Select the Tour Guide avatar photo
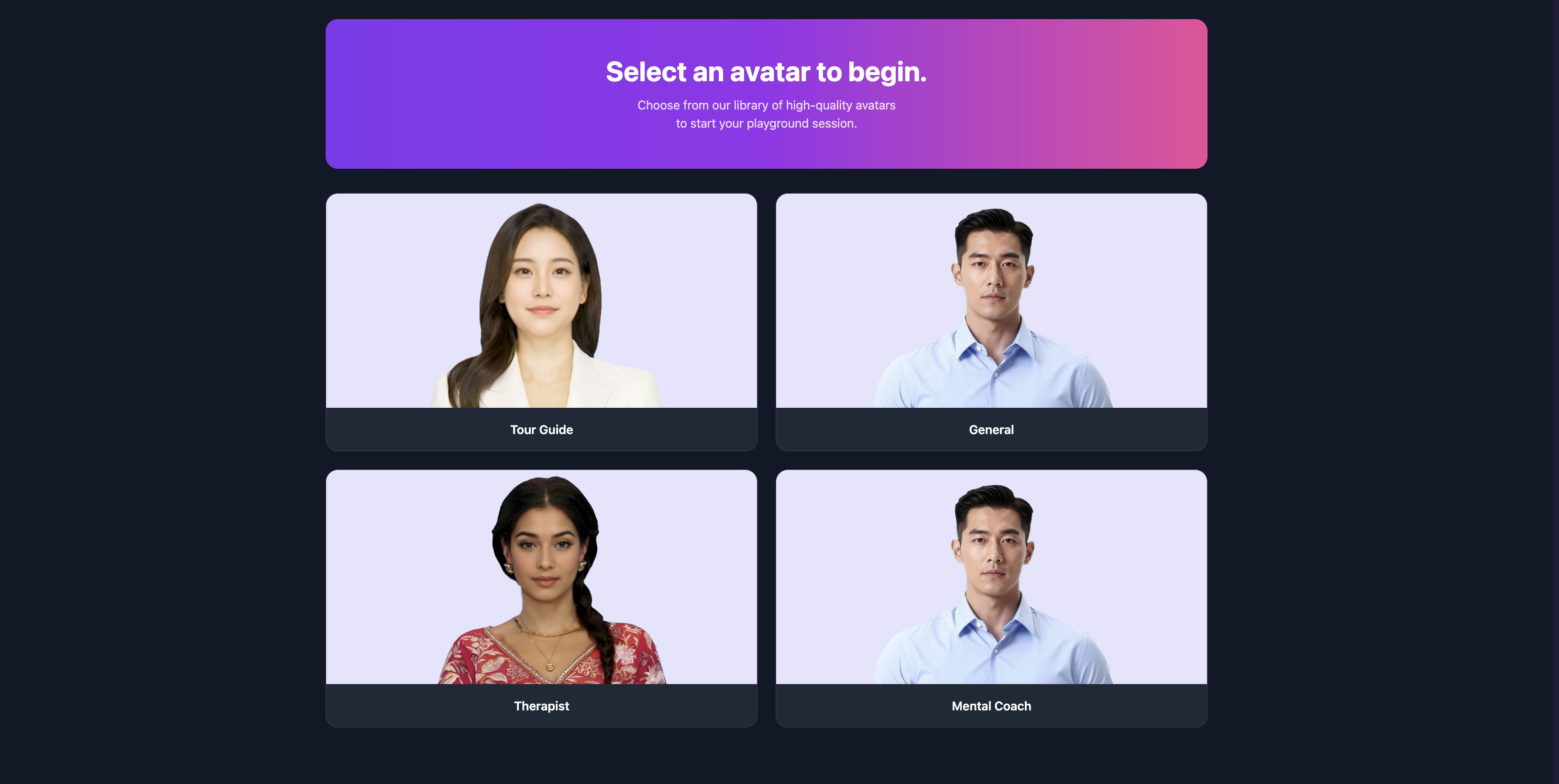 coord(541,301)
